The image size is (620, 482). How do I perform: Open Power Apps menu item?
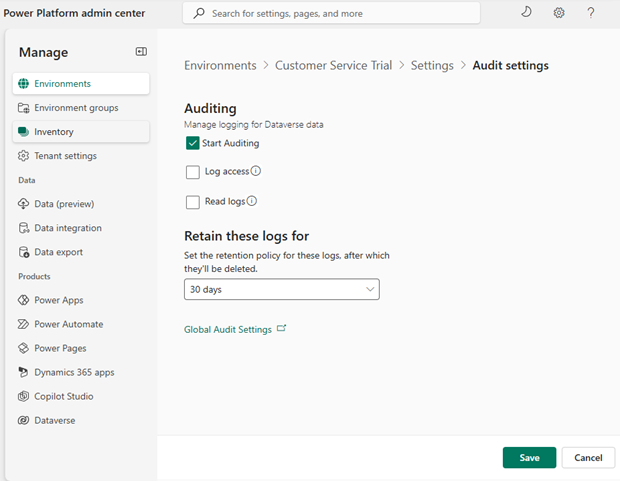[81, 300]
